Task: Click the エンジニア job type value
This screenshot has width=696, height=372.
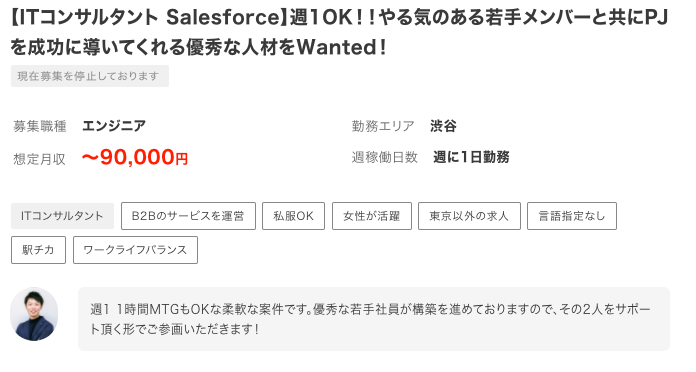Action: click(114, 126)
